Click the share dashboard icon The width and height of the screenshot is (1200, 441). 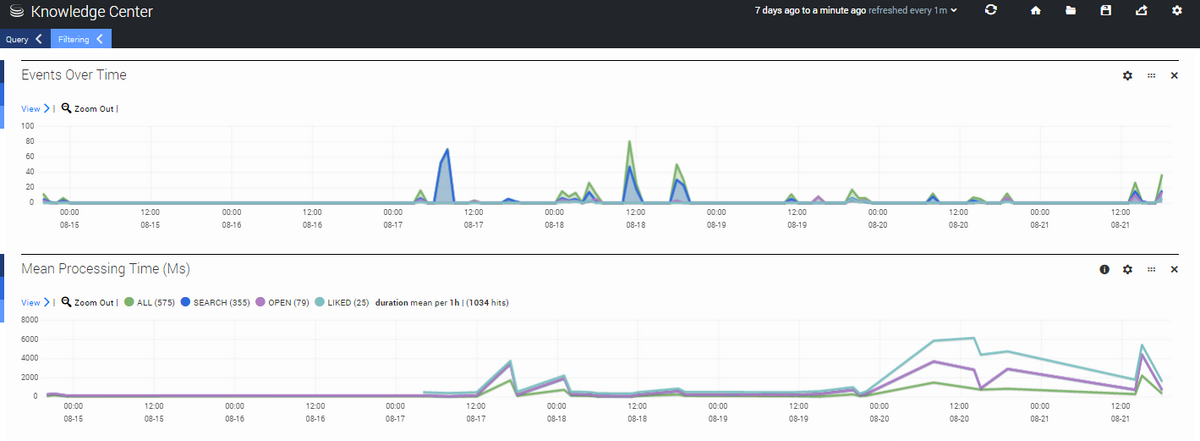point(1141,11)
